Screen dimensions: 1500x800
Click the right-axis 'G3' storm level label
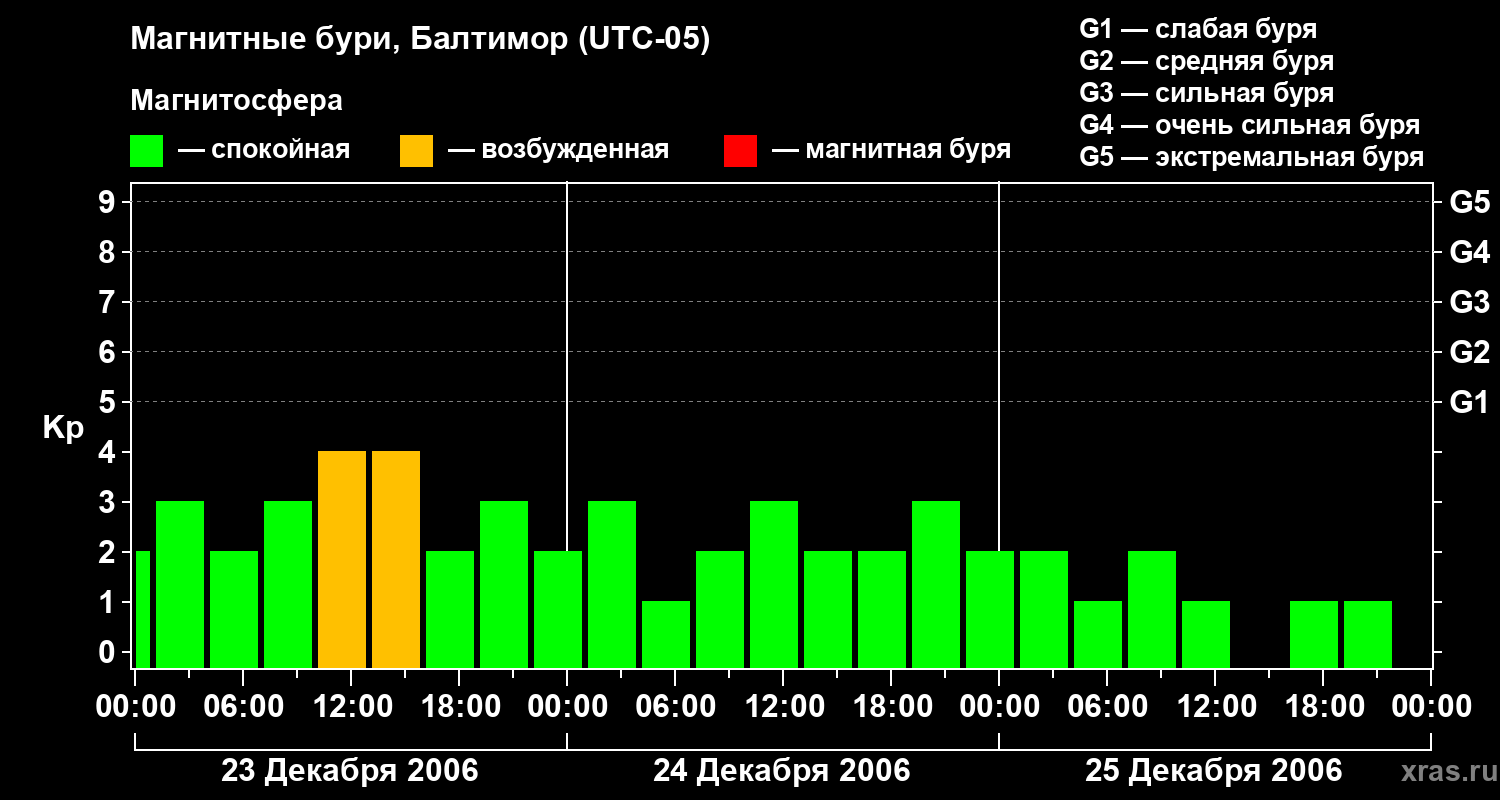pos(1470,303)
